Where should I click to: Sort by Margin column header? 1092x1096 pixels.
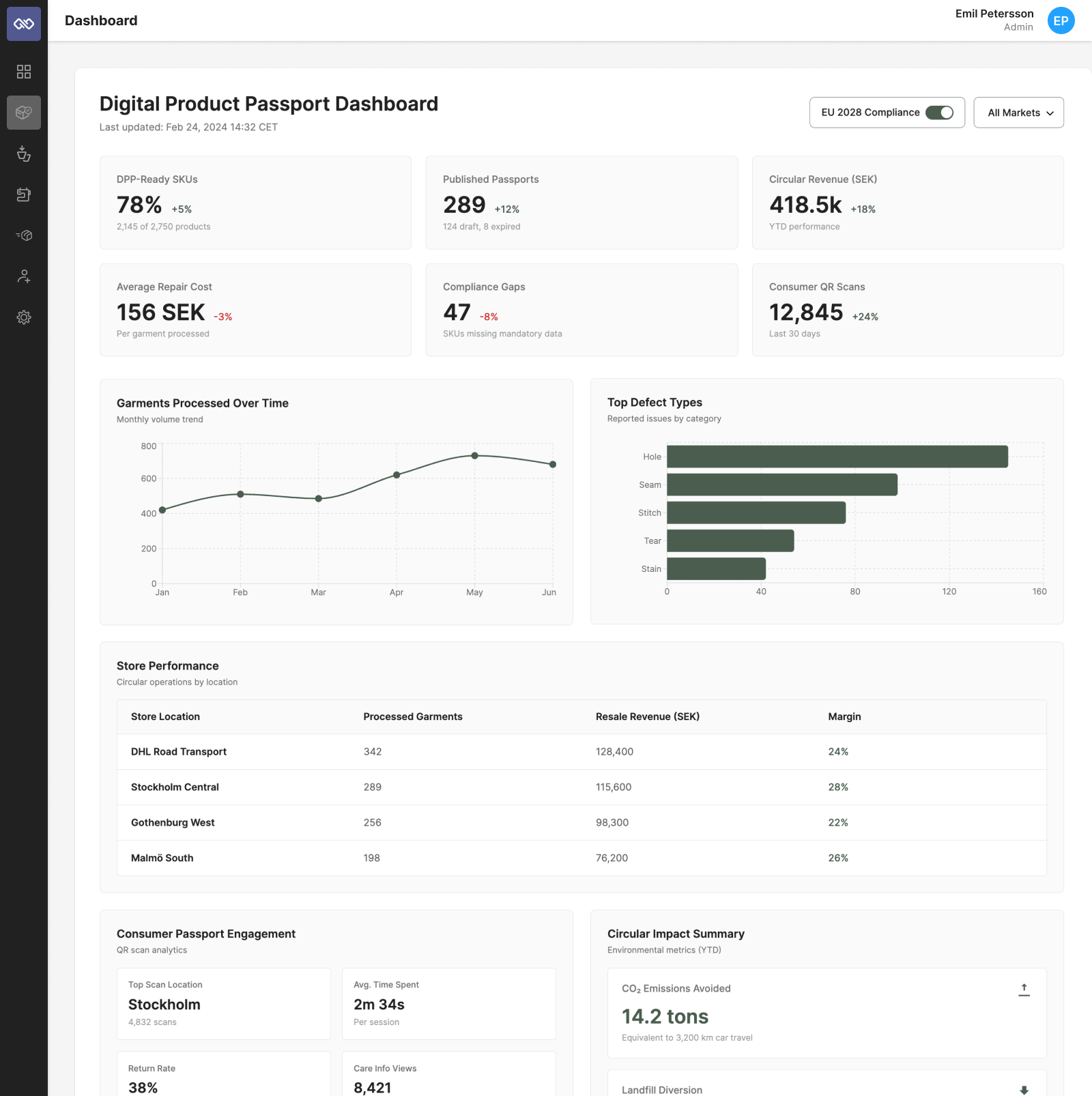844,717
